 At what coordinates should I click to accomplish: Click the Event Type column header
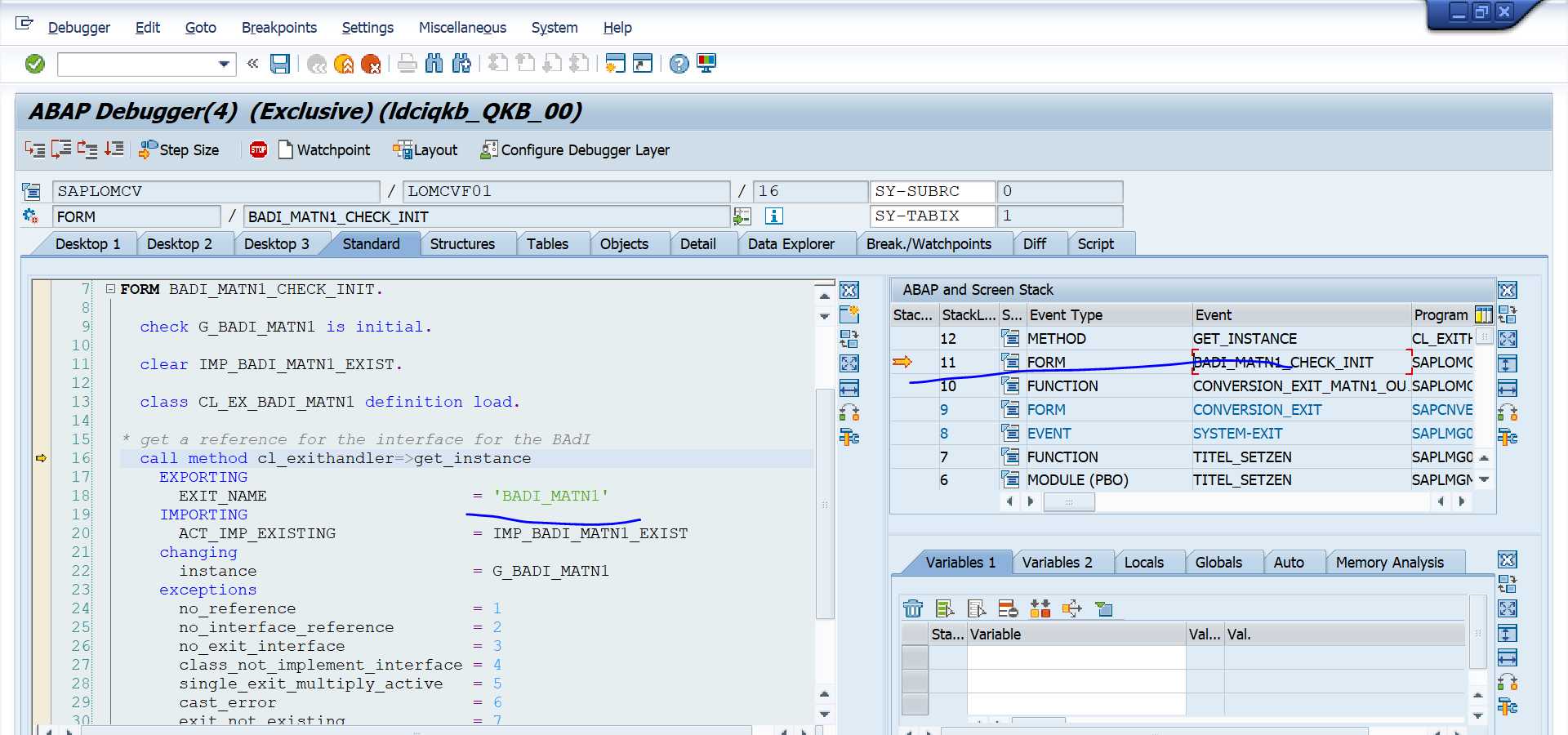(1108, 315)
